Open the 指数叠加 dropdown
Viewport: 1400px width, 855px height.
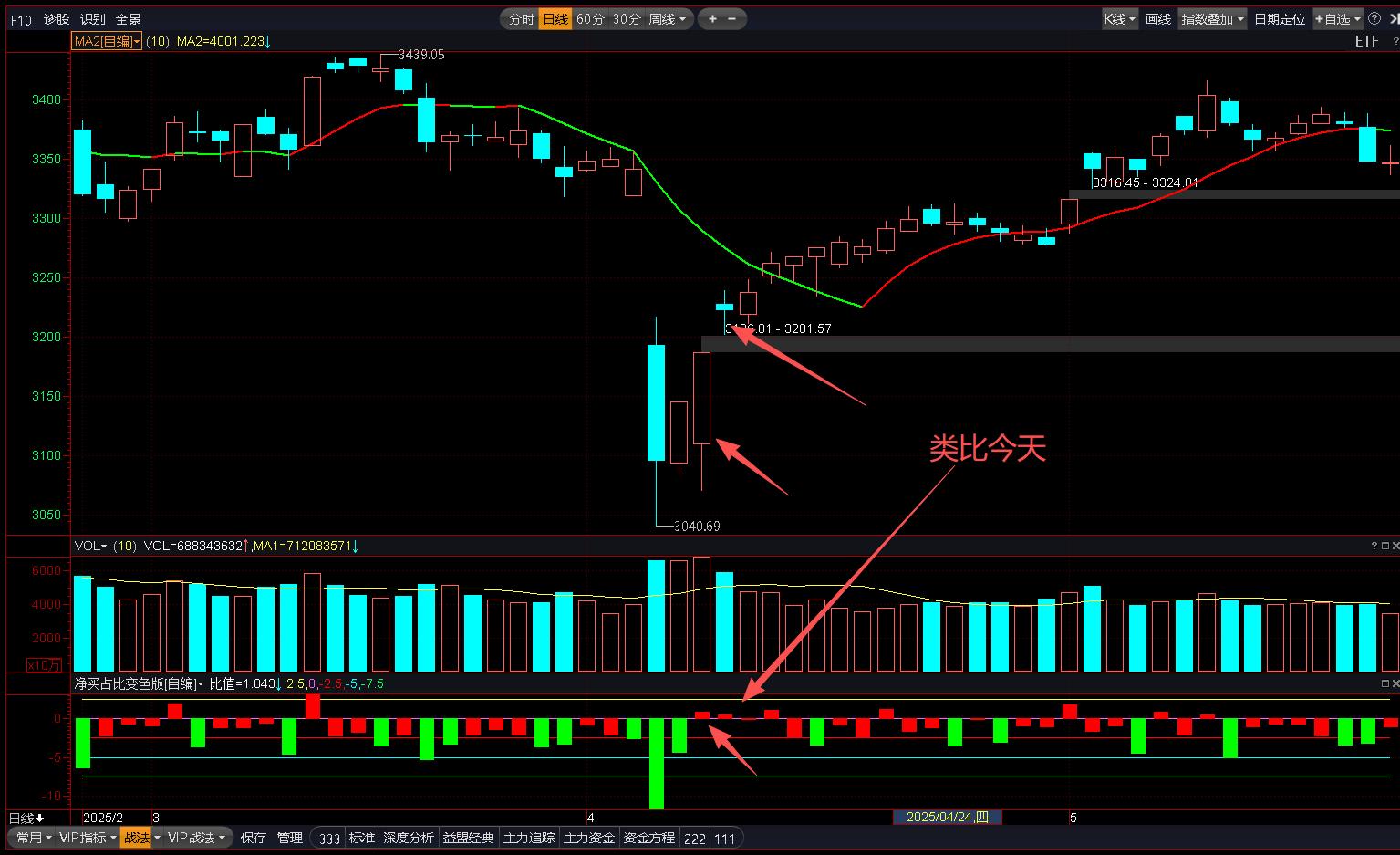tap(1212, 19)
